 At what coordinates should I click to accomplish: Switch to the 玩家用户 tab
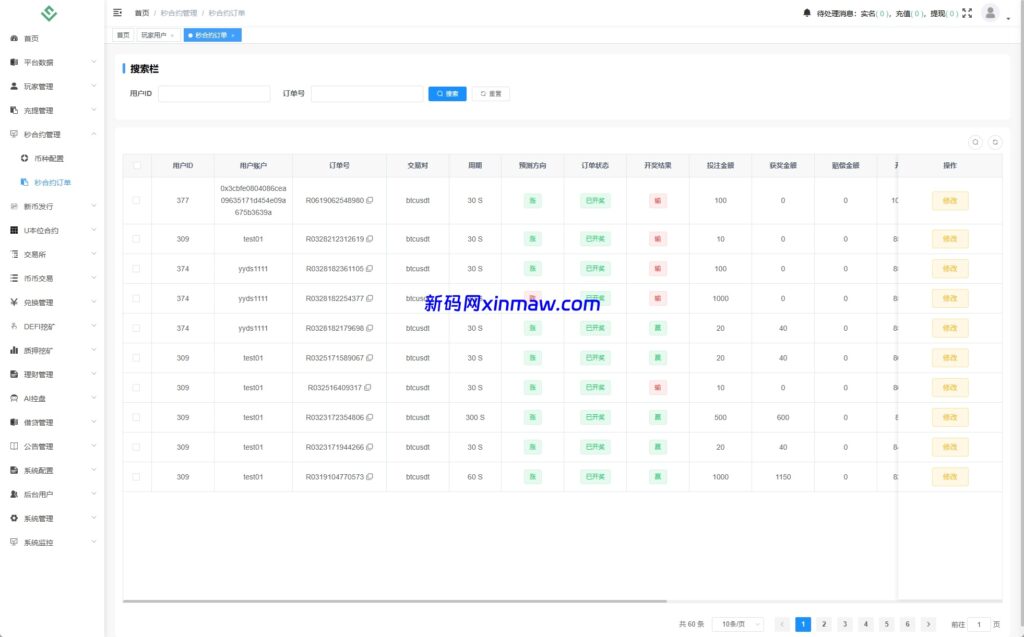pyautogui.click(x=154, y=35)
